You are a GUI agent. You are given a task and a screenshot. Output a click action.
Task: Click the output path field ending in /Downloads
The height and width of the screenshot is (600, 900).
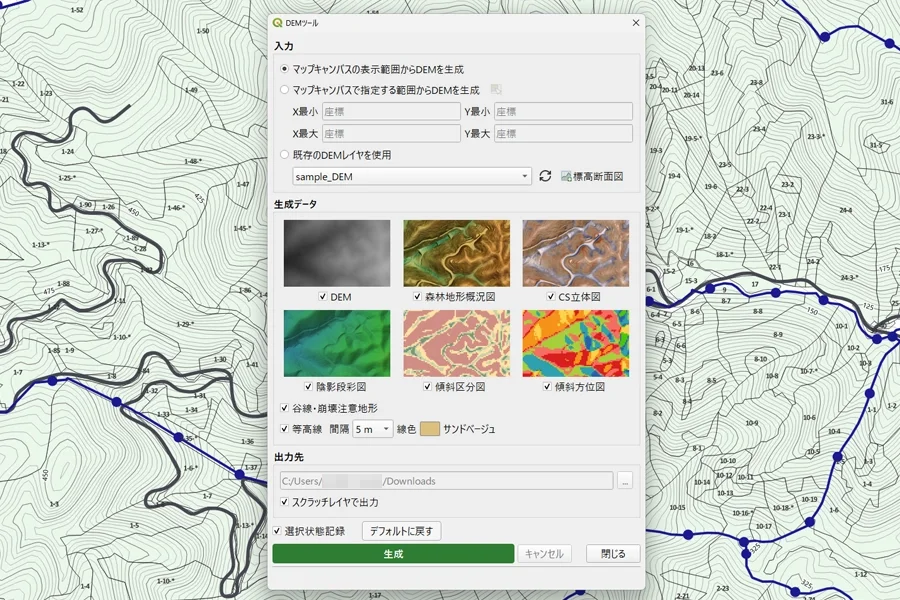tap(447, 481)
